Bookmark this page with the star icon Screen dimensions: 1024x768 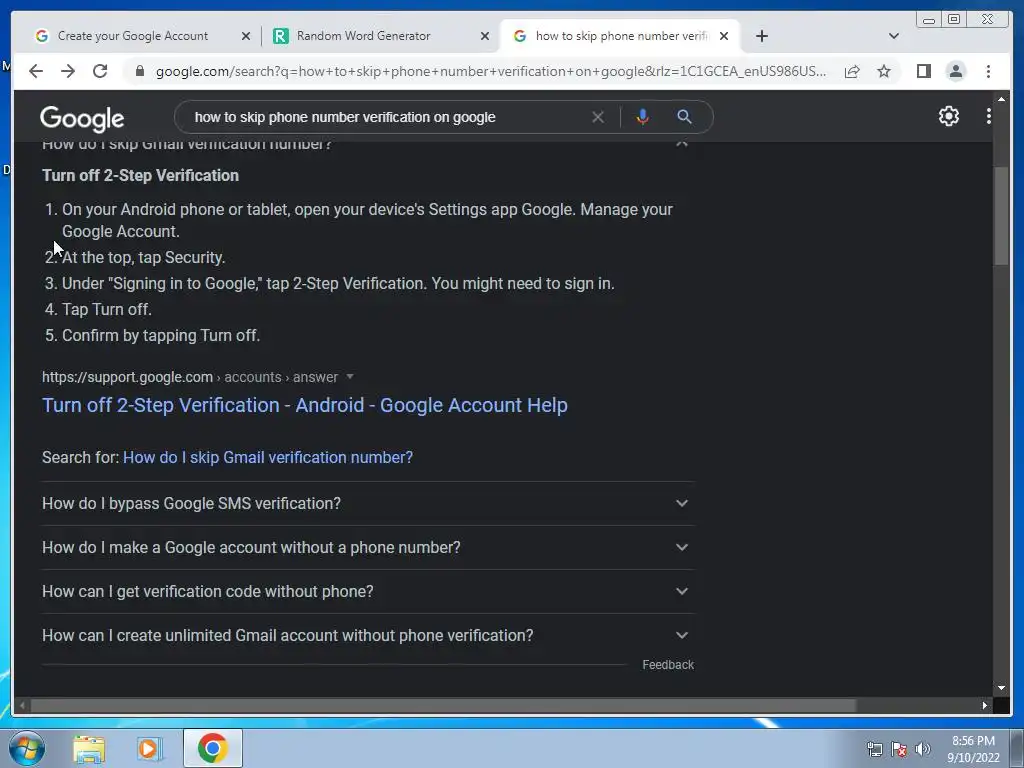tap(884, 71)
